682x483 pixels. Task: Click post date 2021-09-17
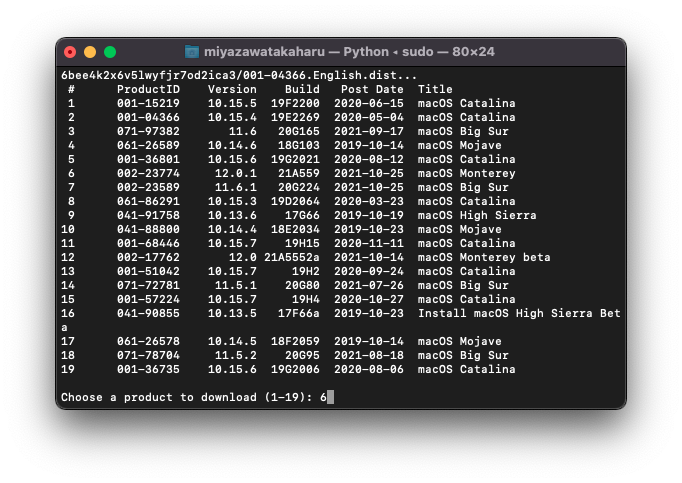(369, 131)
